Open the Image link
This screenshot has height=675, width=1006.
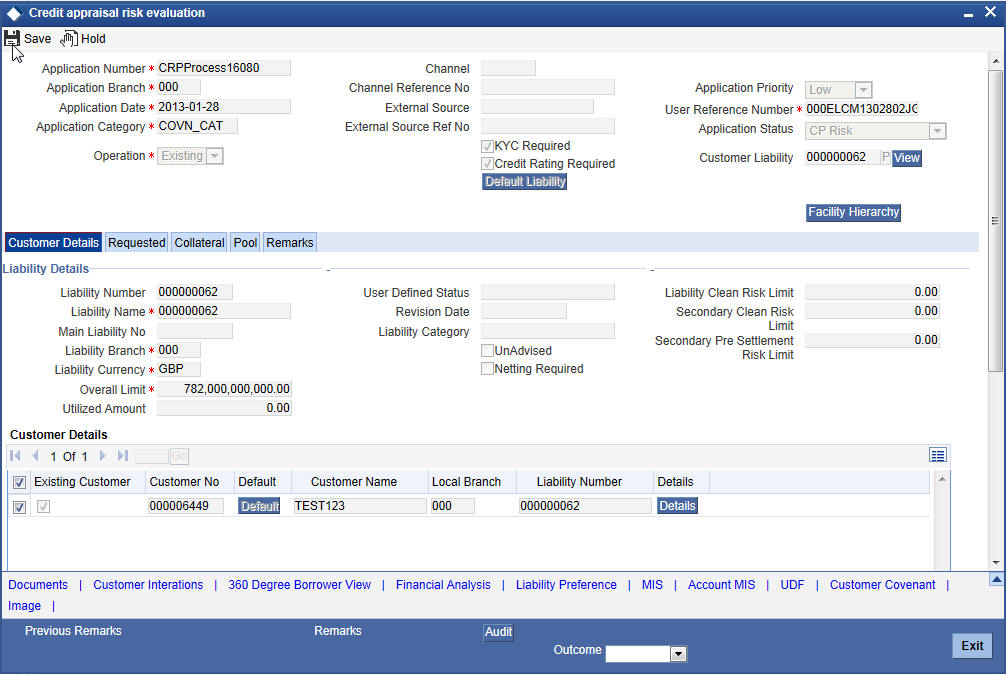pos(24,606)
